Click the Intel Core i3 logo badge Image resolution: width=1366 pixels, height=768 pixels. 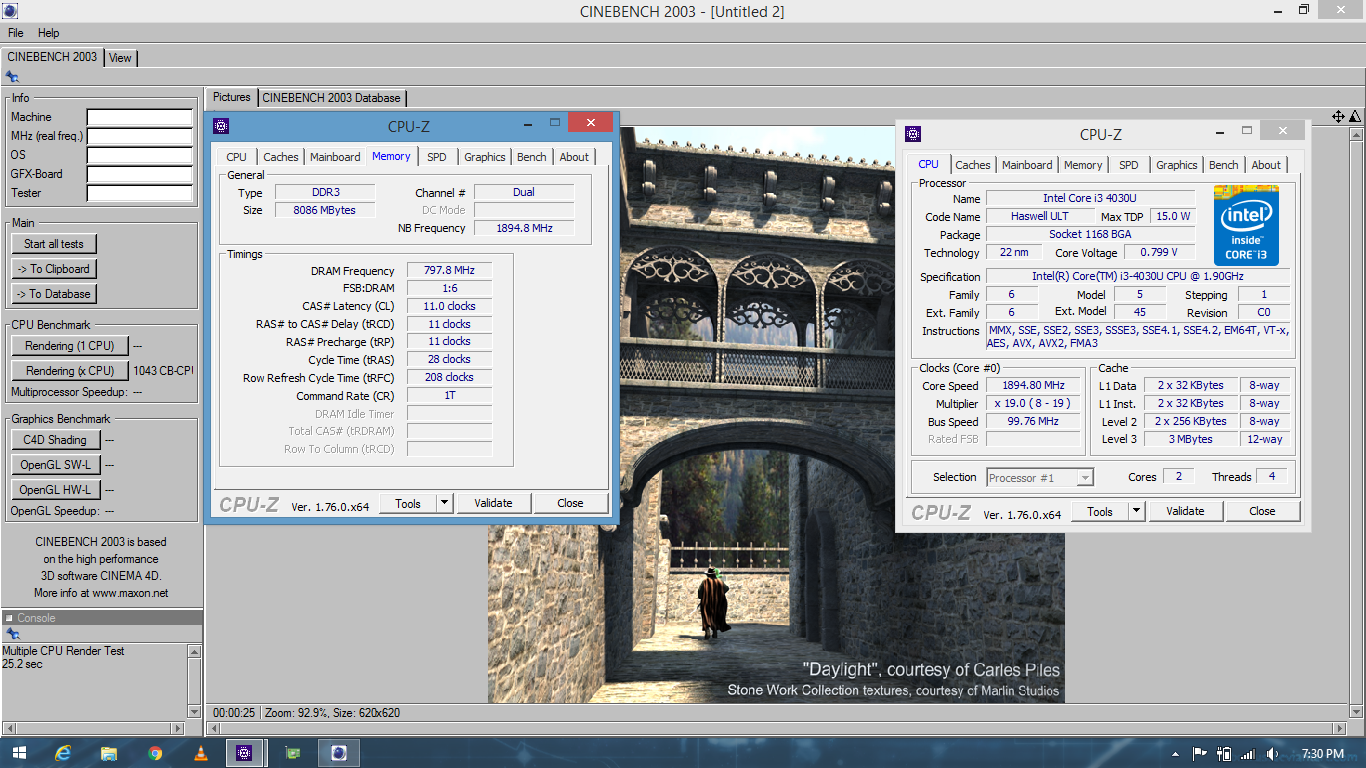coord(1246,225)
